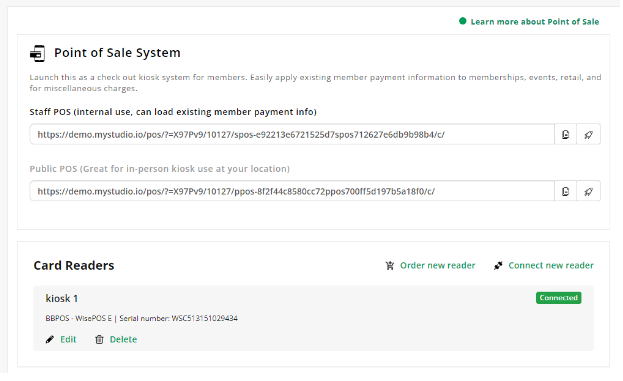Image resolution: width=623 pixels, height=381 pixels.
Task: Click the Card Readers heading
Action: 74,265
